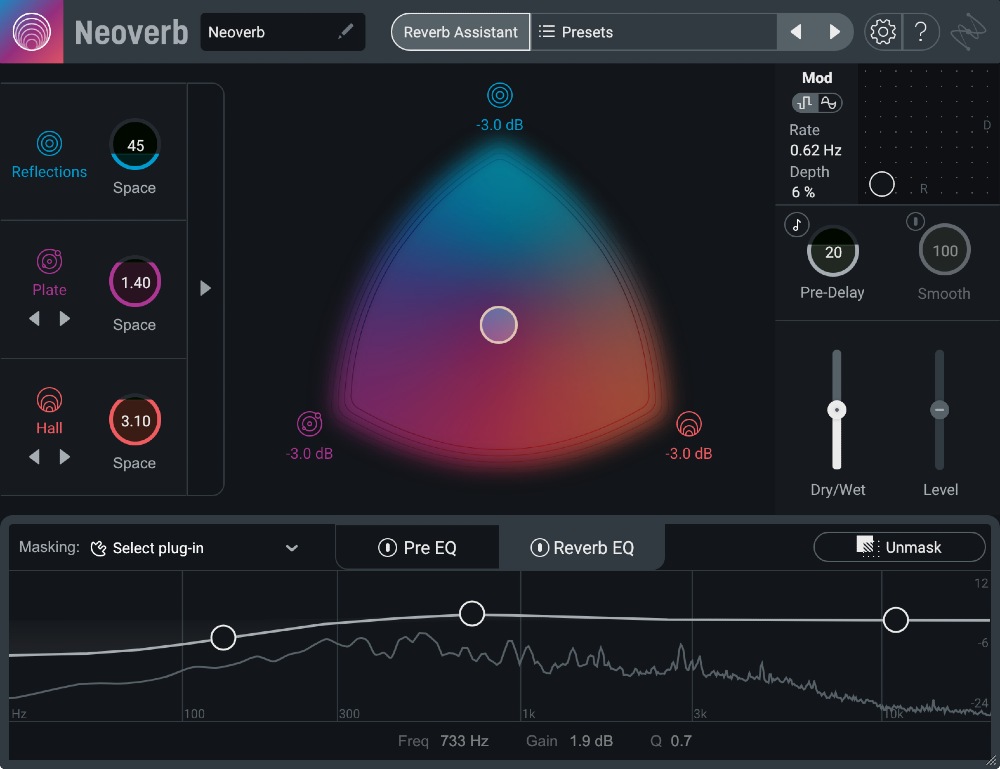Open the Presets browser
Screen dimensions: 1000x769
pos(585,31)
